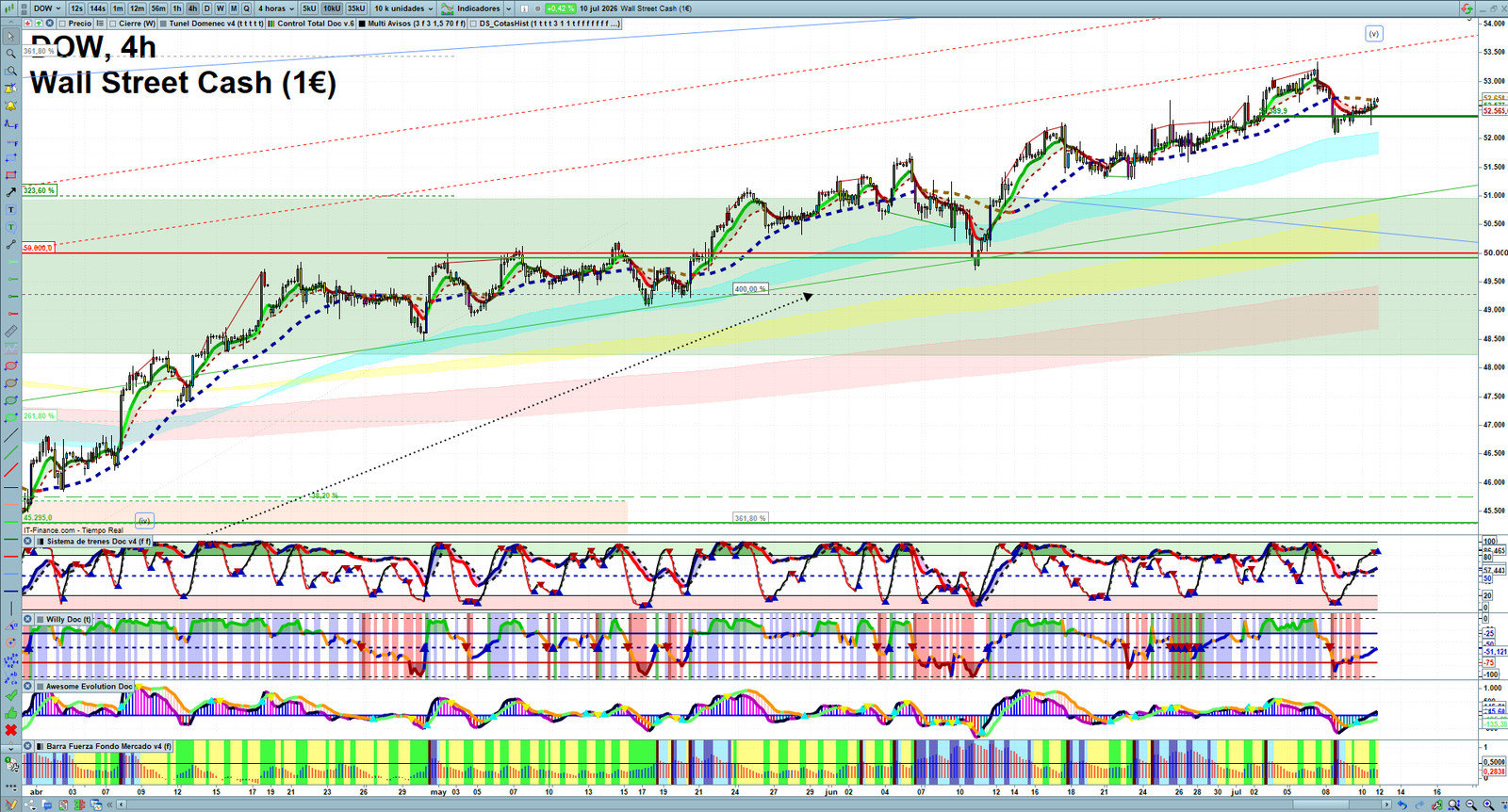Viewport: 1508px width, 812px height.
Task: Select the 12s timeframe
Action: click(x=76, y=8)
